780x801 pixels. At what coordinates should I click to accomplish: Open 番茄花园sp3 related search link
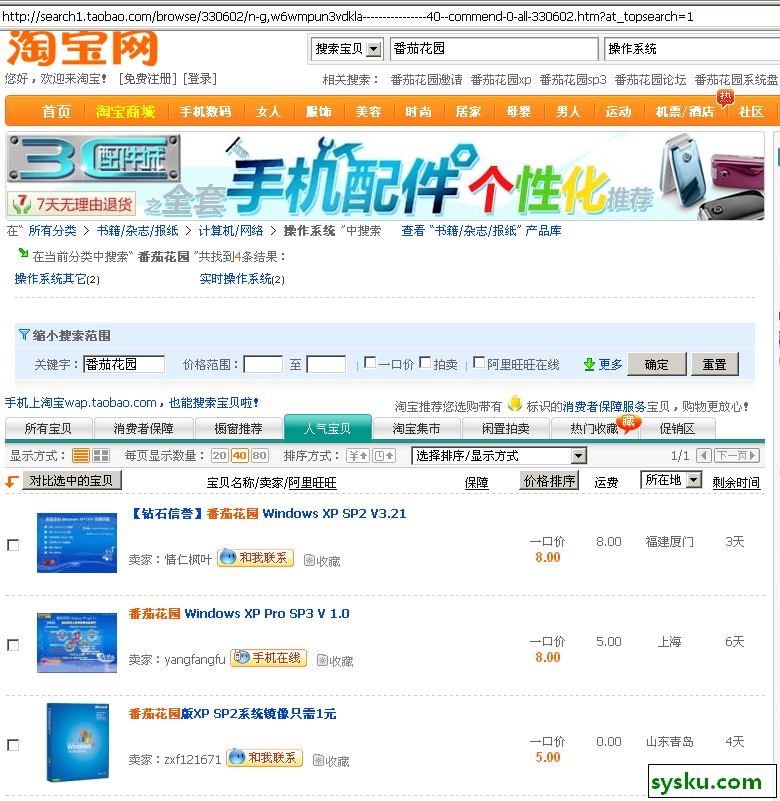[x=573, y=80]
